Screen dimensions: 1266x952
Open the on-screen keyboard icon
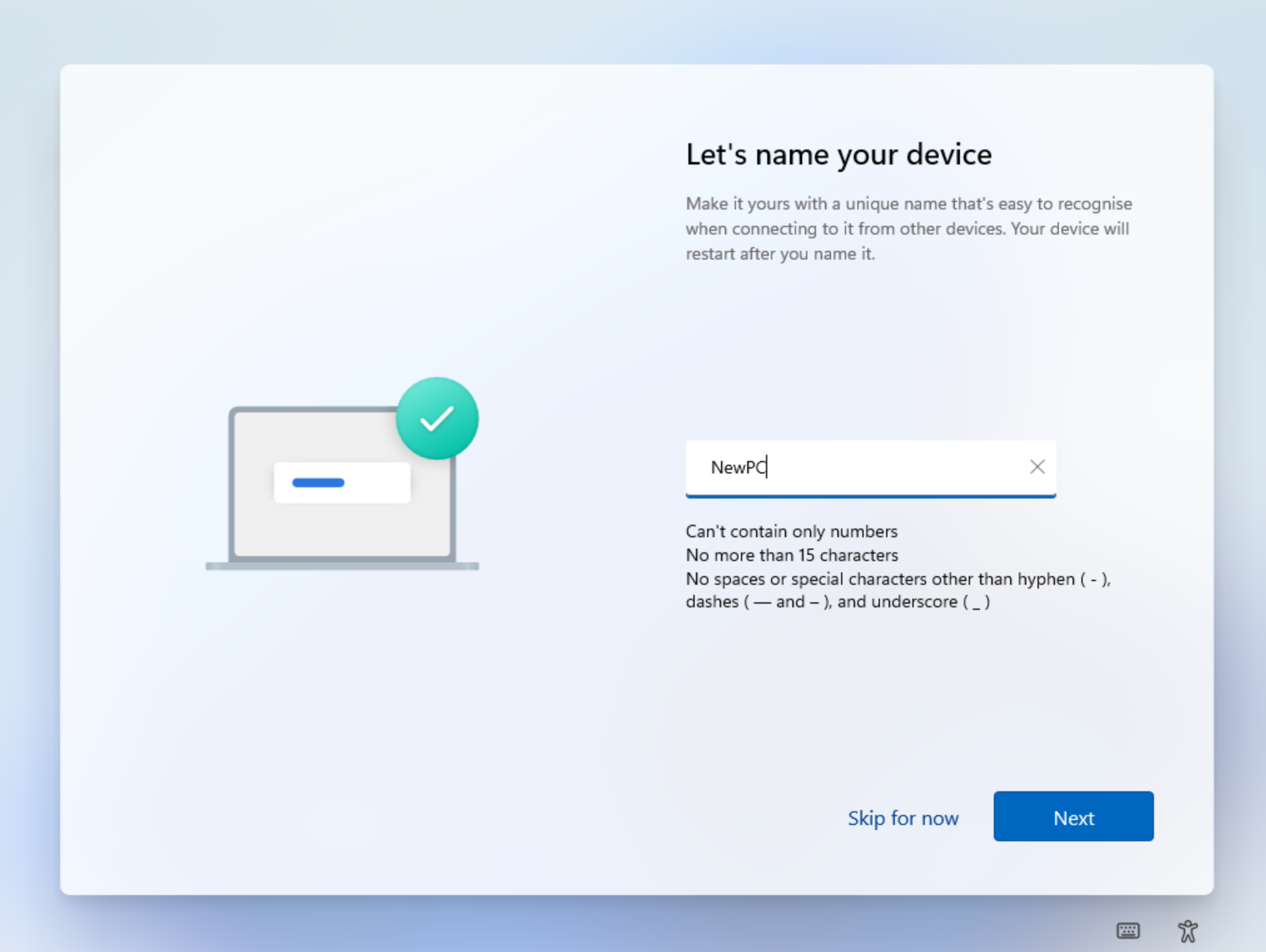(1128, 931)
